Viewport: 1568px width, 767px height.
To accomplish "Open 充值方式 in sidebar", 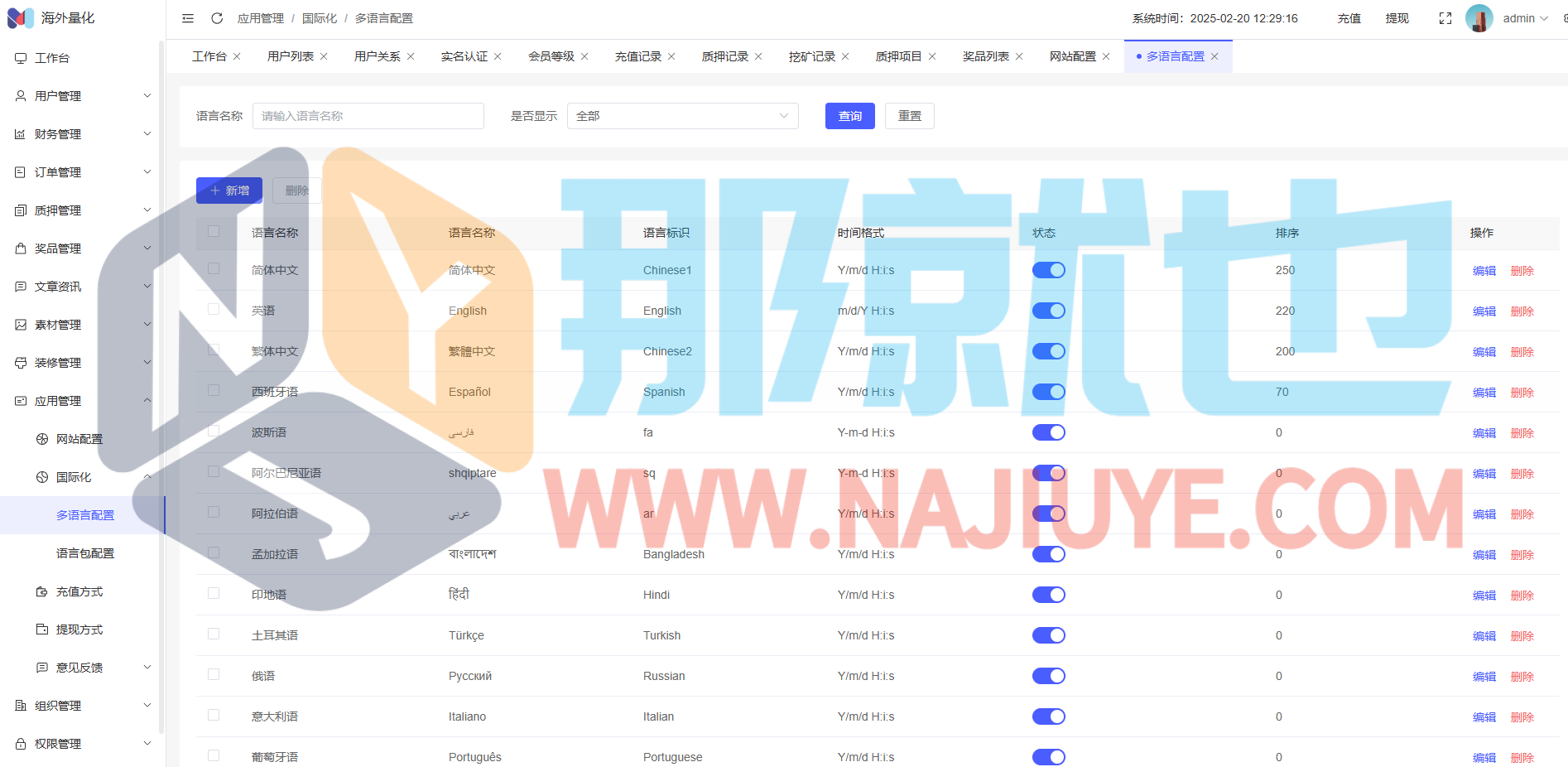I will (79, 591).
